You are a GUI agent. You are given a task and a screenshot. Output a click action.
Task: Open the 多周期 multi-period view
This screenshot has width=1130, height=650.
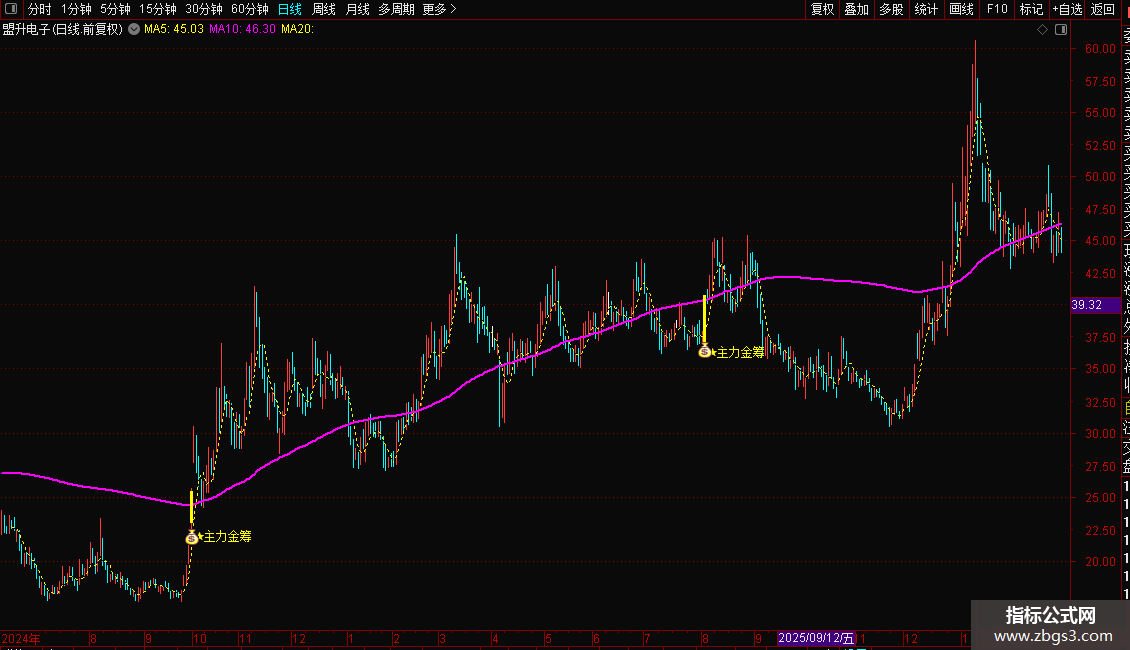[x=396, y=9]
